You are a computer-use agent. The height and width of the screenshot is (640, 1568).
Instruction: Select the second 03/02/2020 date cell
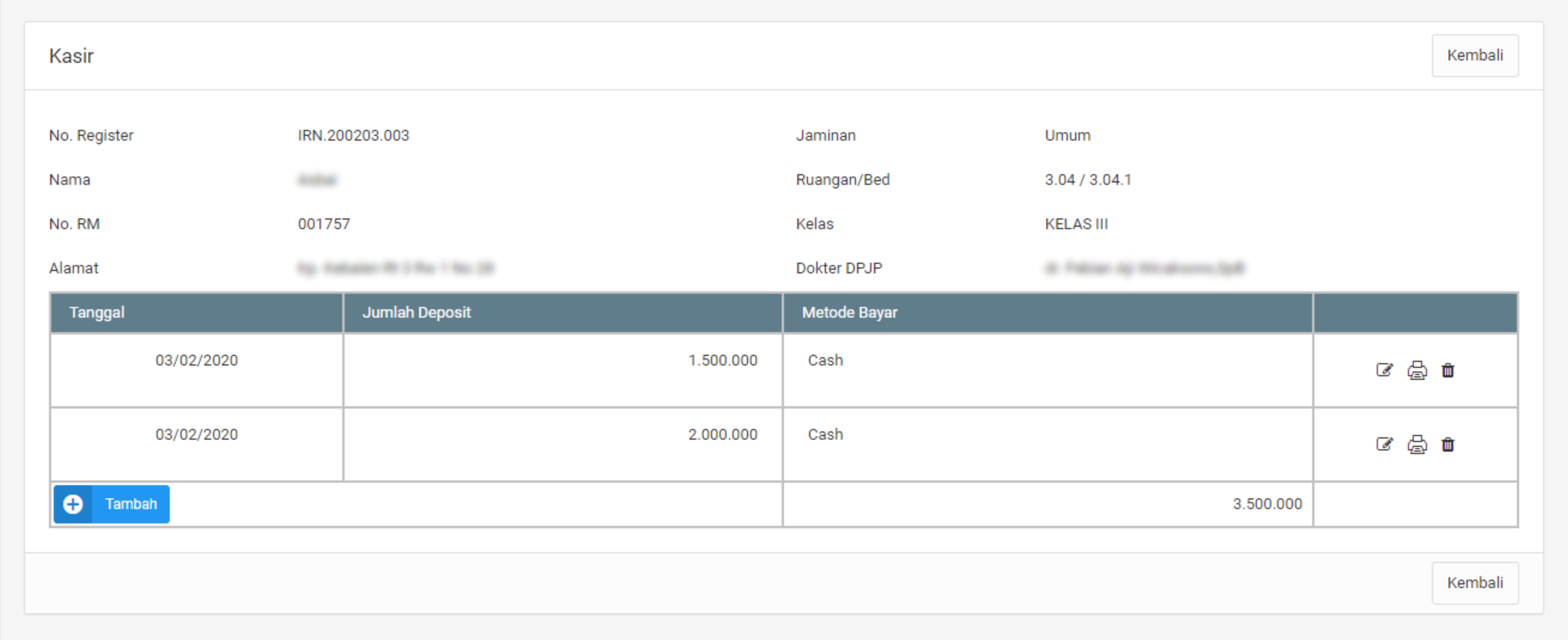196,434
